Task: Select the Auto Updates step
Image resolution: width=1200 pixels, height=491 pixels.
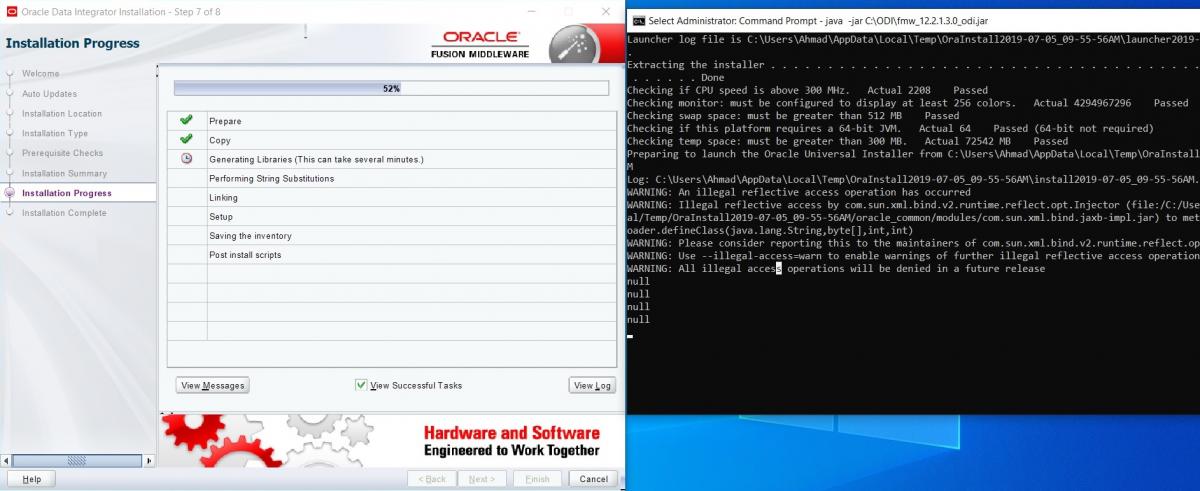Action: click(49, 94)
